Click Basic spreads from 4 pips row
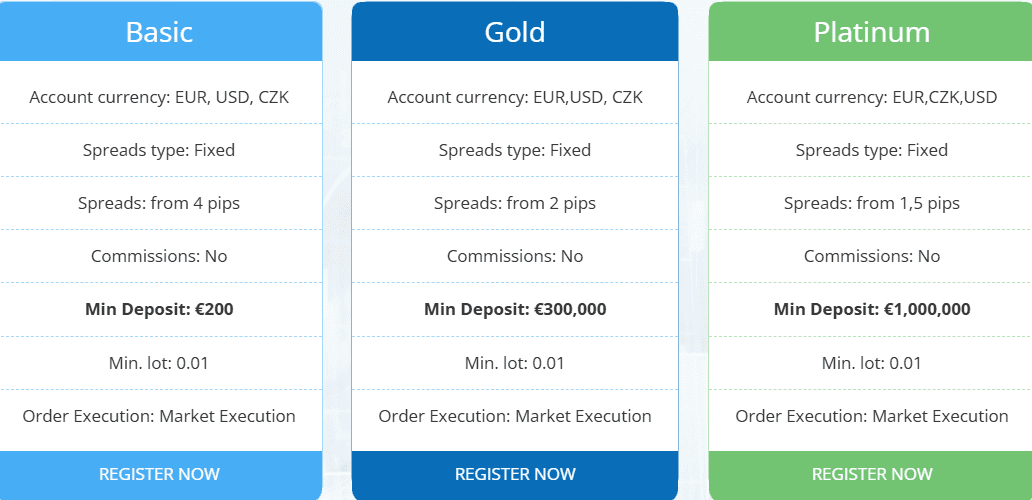The height and width of the screenshot is (500, 1032). [159, 203]
